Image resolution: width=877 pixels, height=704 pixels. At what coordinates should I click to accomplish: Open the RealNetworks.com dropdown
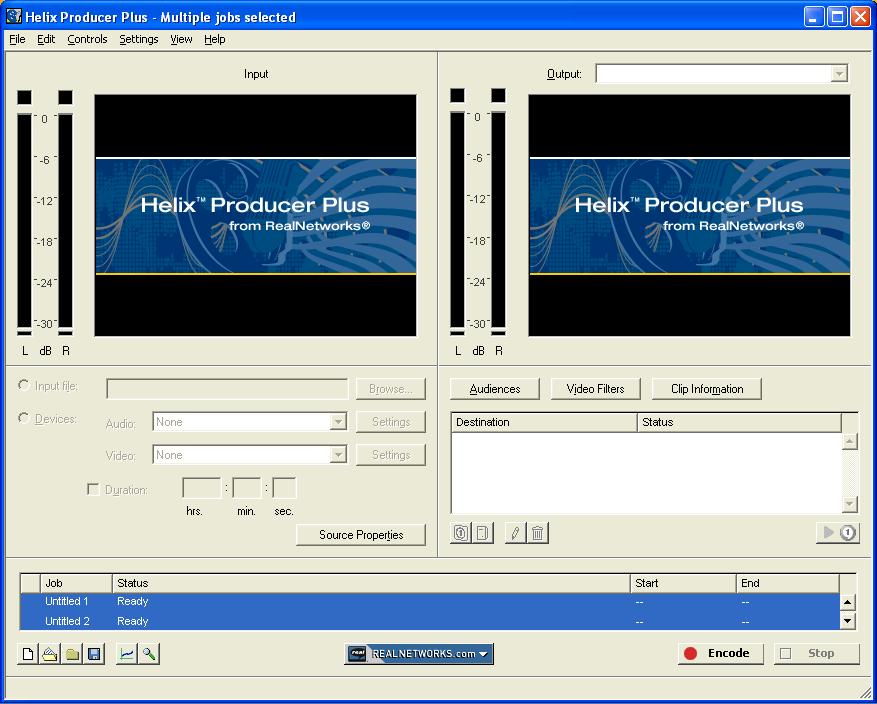(419, 654)
